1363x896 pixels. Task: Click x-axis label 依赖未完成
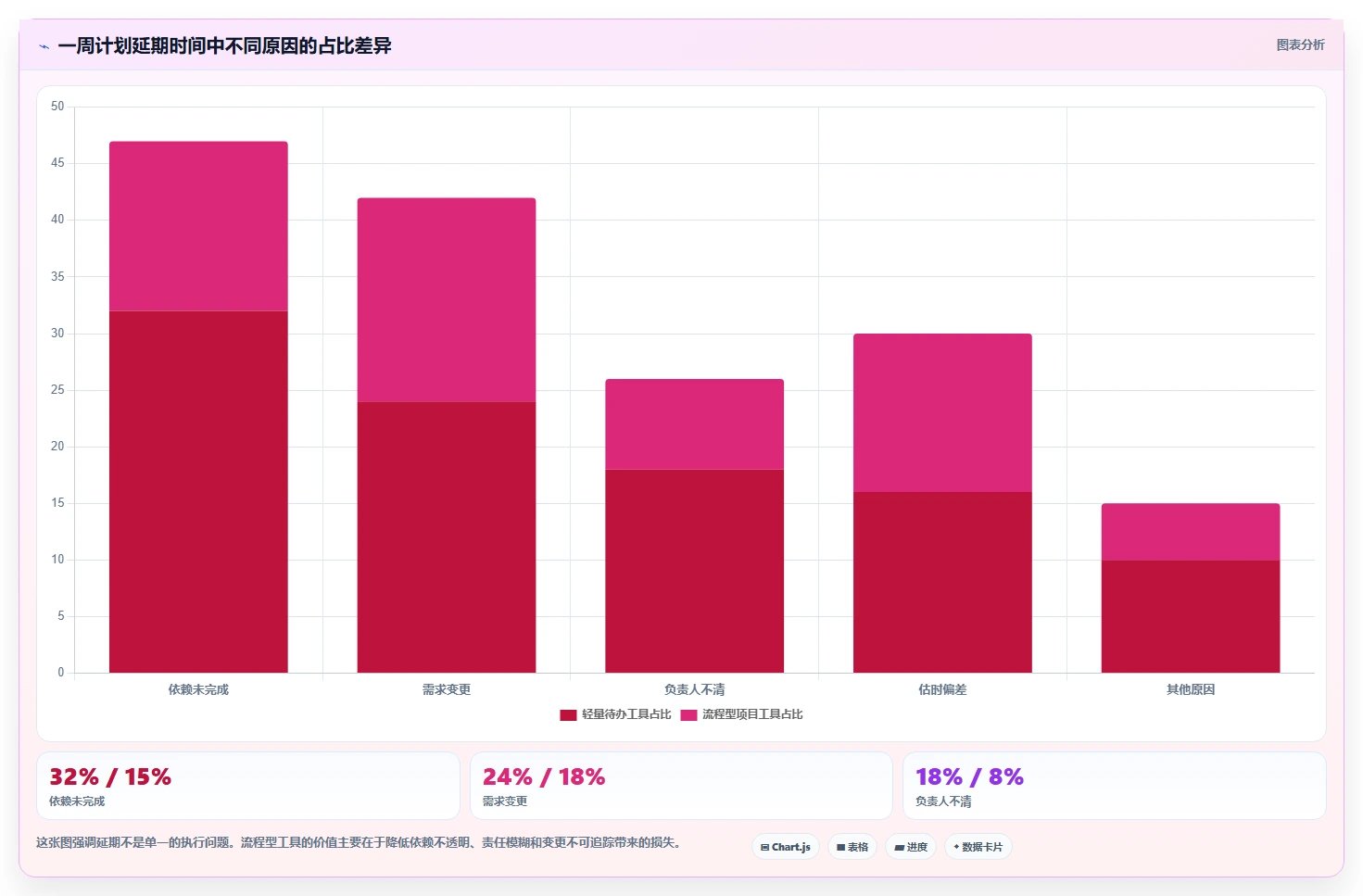pyautogui.click(x=198, y=689)
